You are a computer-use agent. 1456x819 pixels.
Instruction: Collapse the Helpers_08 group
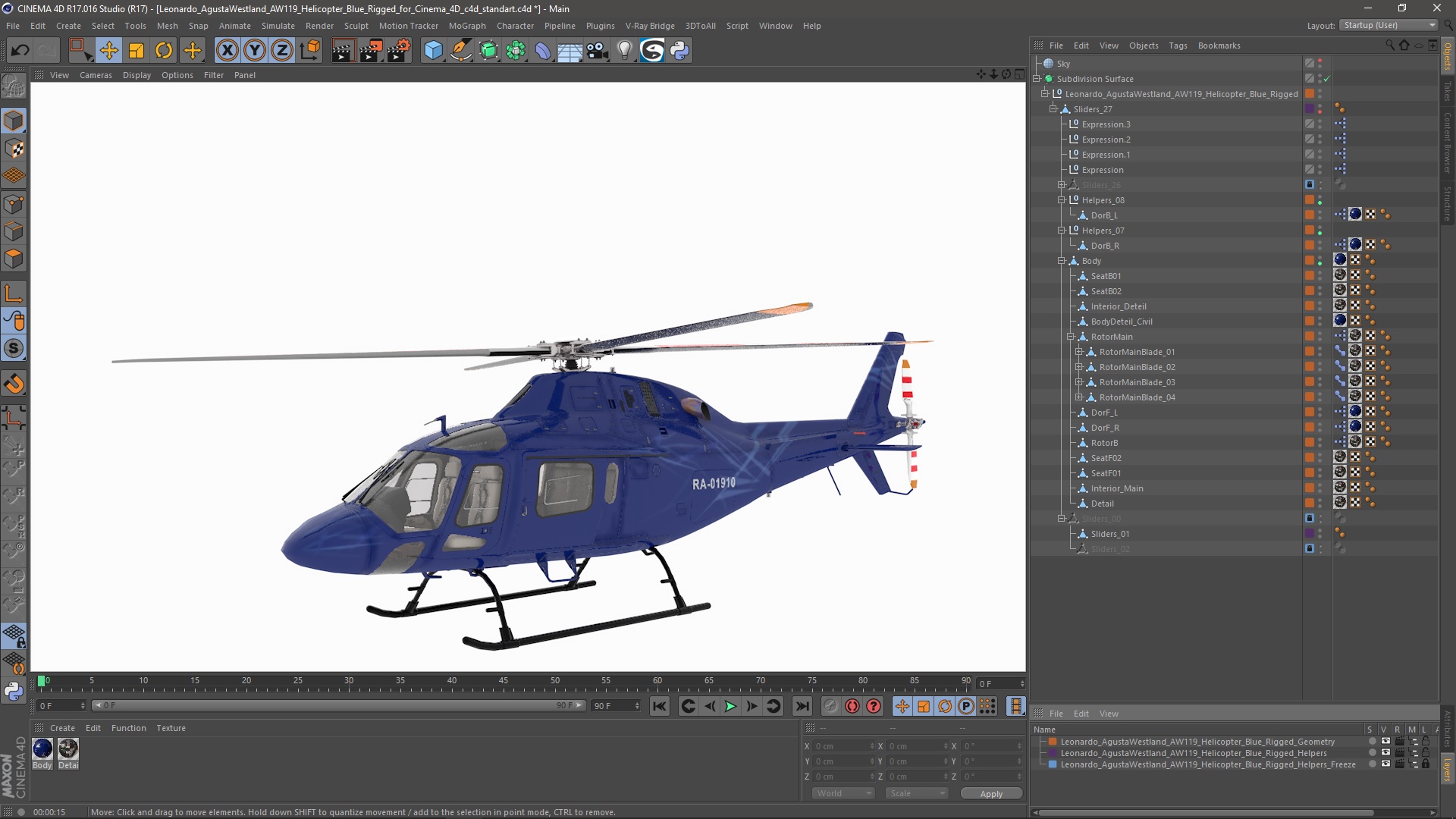point(1062,200)
